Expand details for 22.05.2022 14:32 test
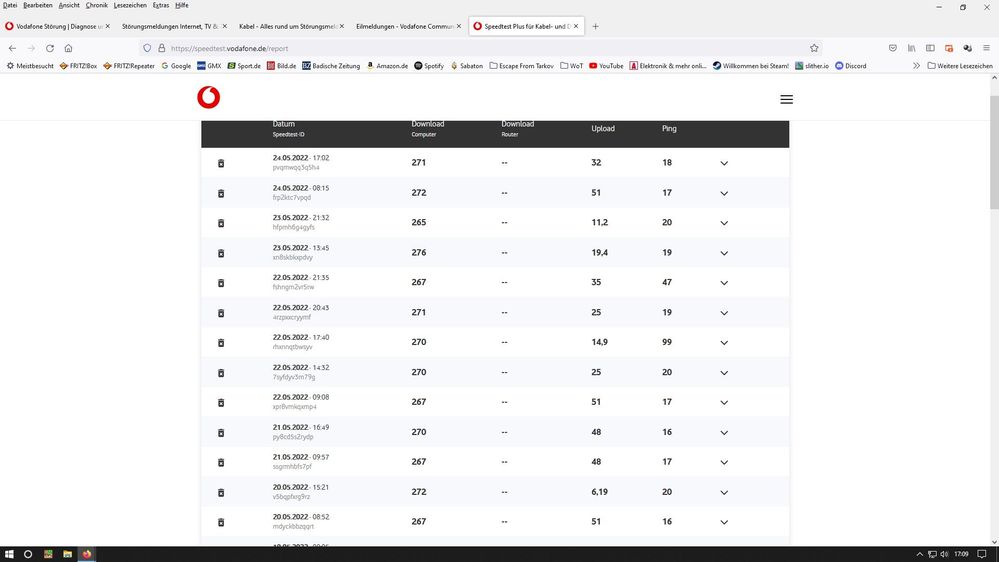Screen dimensions: 999x562 (x=724, y=373)
